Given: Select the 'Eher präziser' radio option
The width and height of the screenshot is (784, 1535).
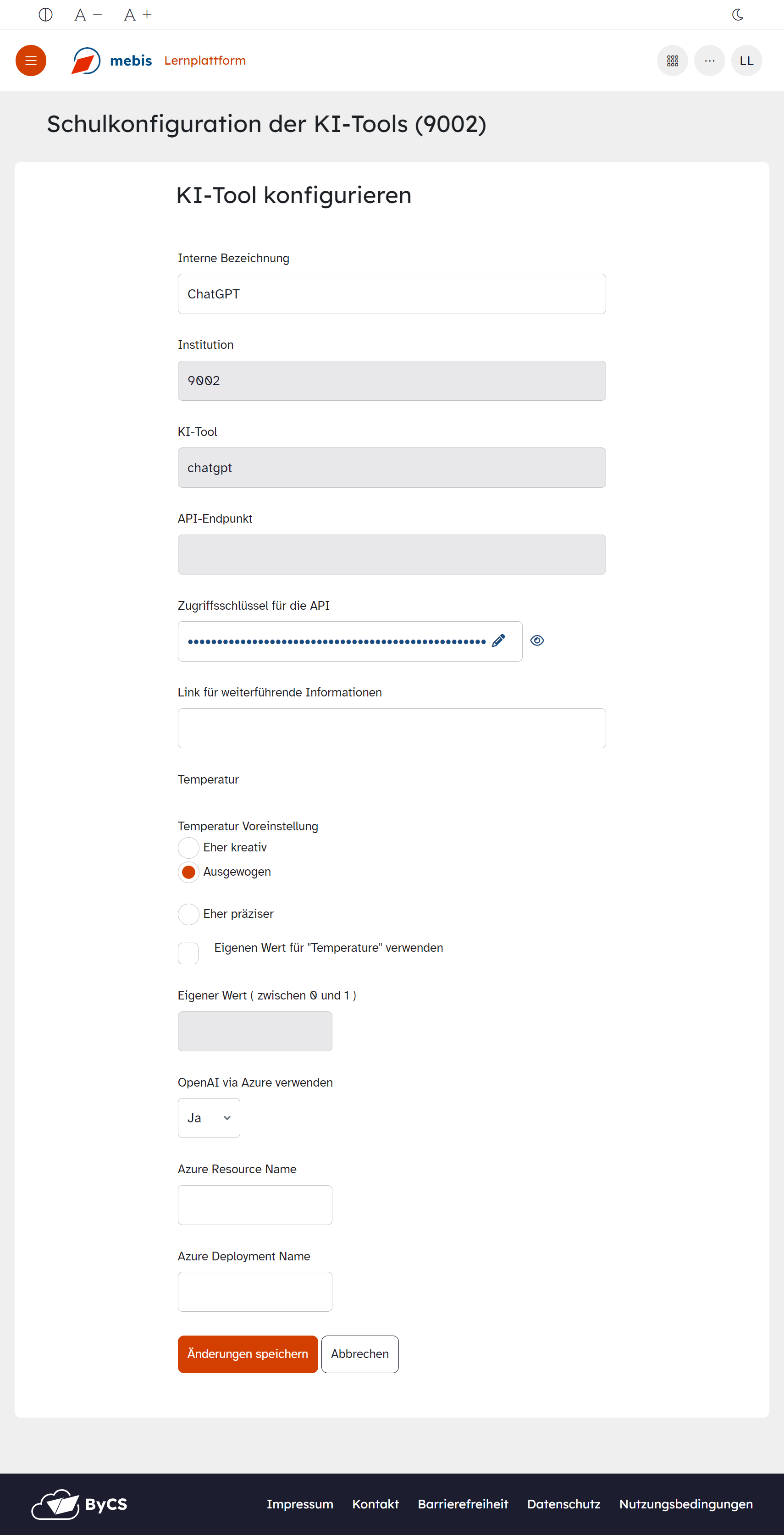Looking at the screenshot, I should pos(188,914).
